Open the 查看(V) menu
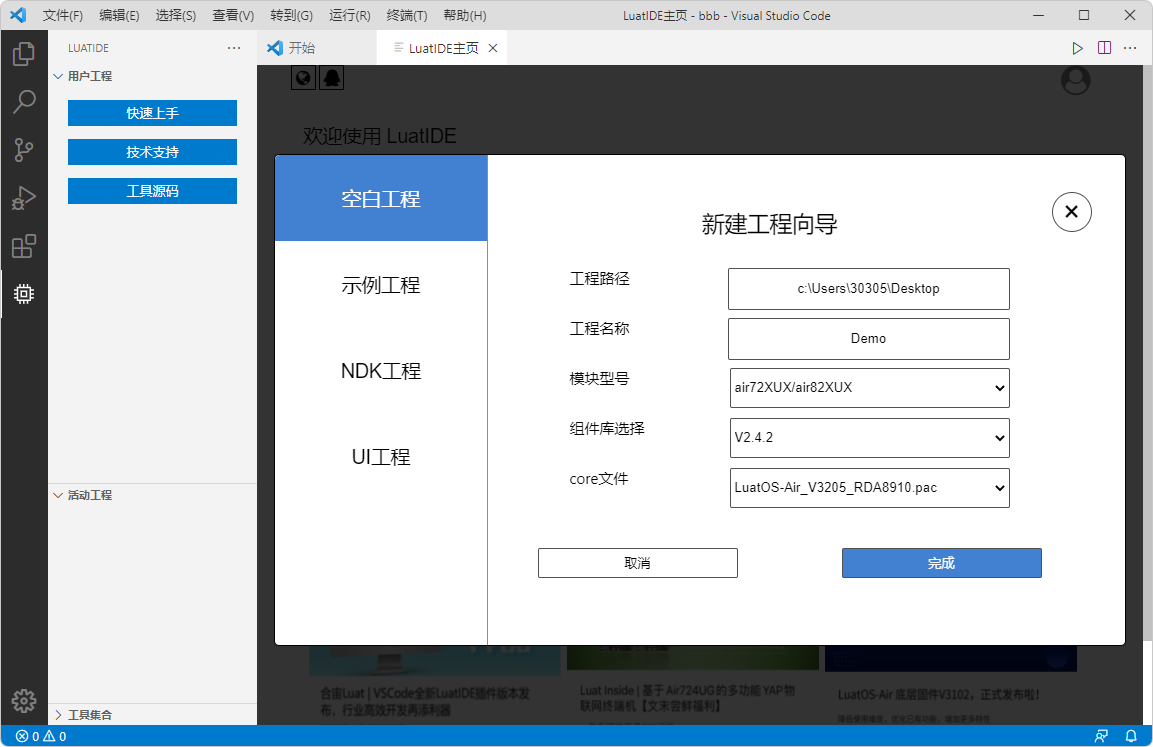Image resolution: width=1153 pixels, height=747 pixels. (x=233, y=15)
